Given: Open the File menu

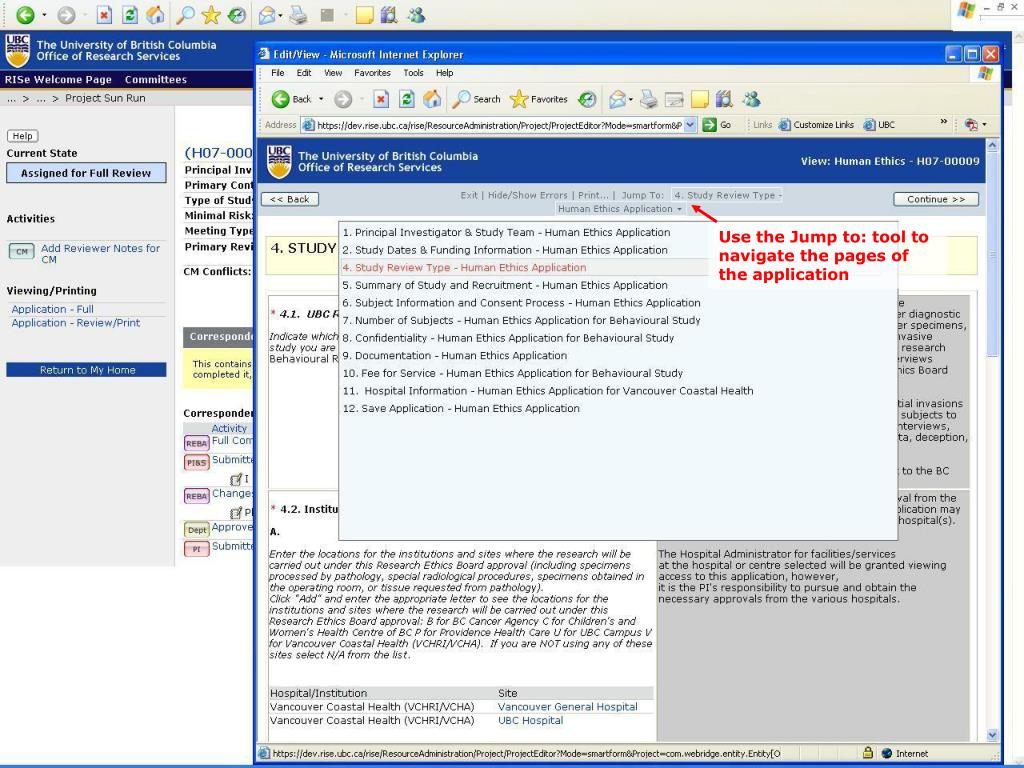Looking at the screenshot, I should point(278,73).
